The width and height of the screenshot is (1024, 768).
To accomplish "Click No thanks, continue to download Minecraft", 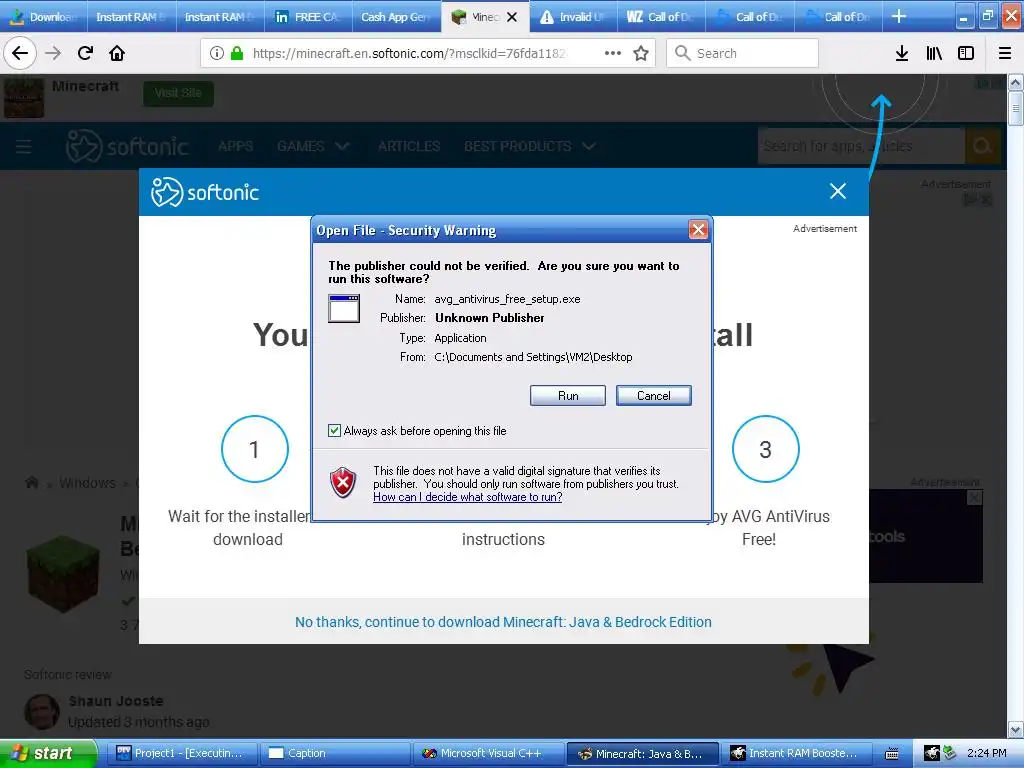I will pos(503,622).
